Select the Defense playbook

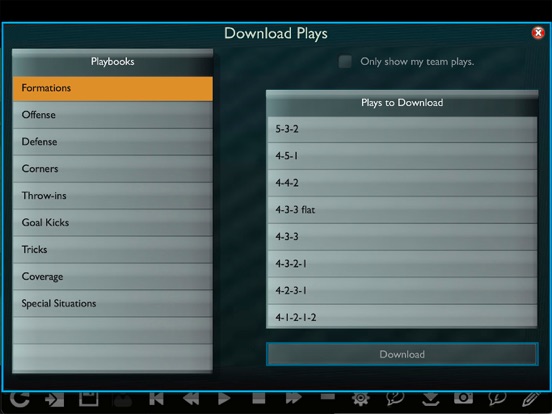(x=113, y=142)
